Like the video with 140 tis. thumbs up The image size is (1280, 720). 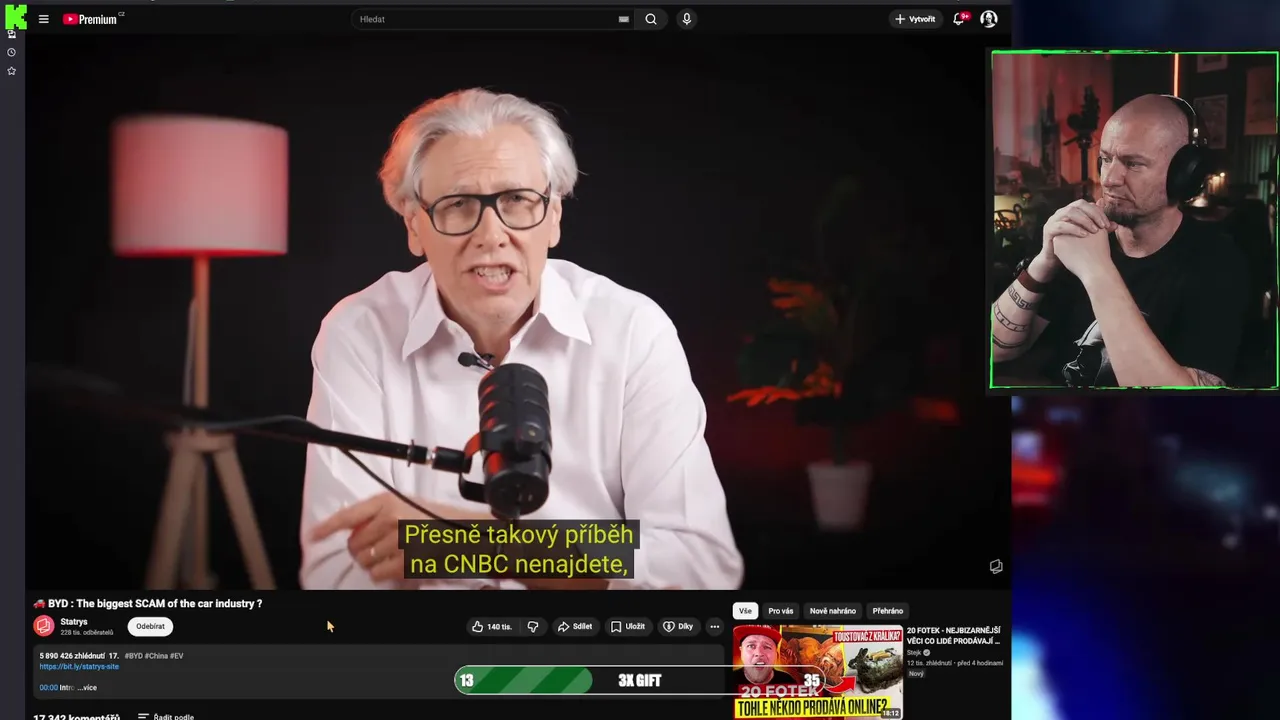[492, 627]
